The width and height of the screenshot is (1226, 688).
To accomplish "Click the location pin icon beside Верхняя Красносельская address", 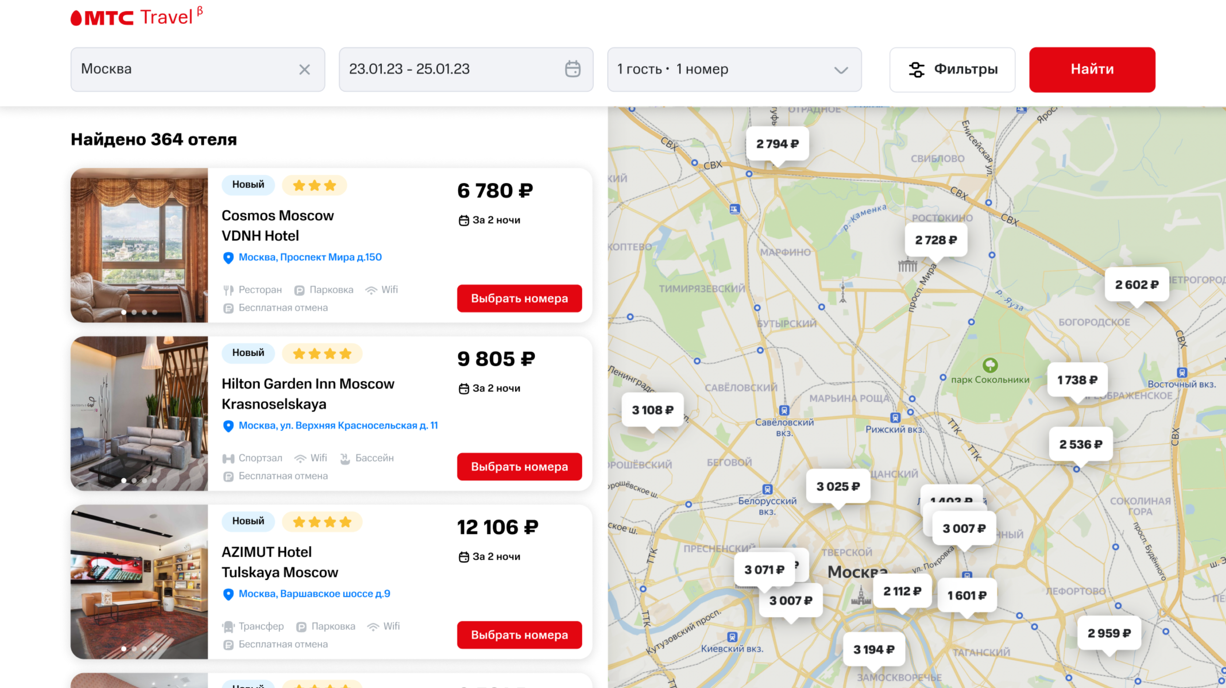I will [x=228, y=426].
